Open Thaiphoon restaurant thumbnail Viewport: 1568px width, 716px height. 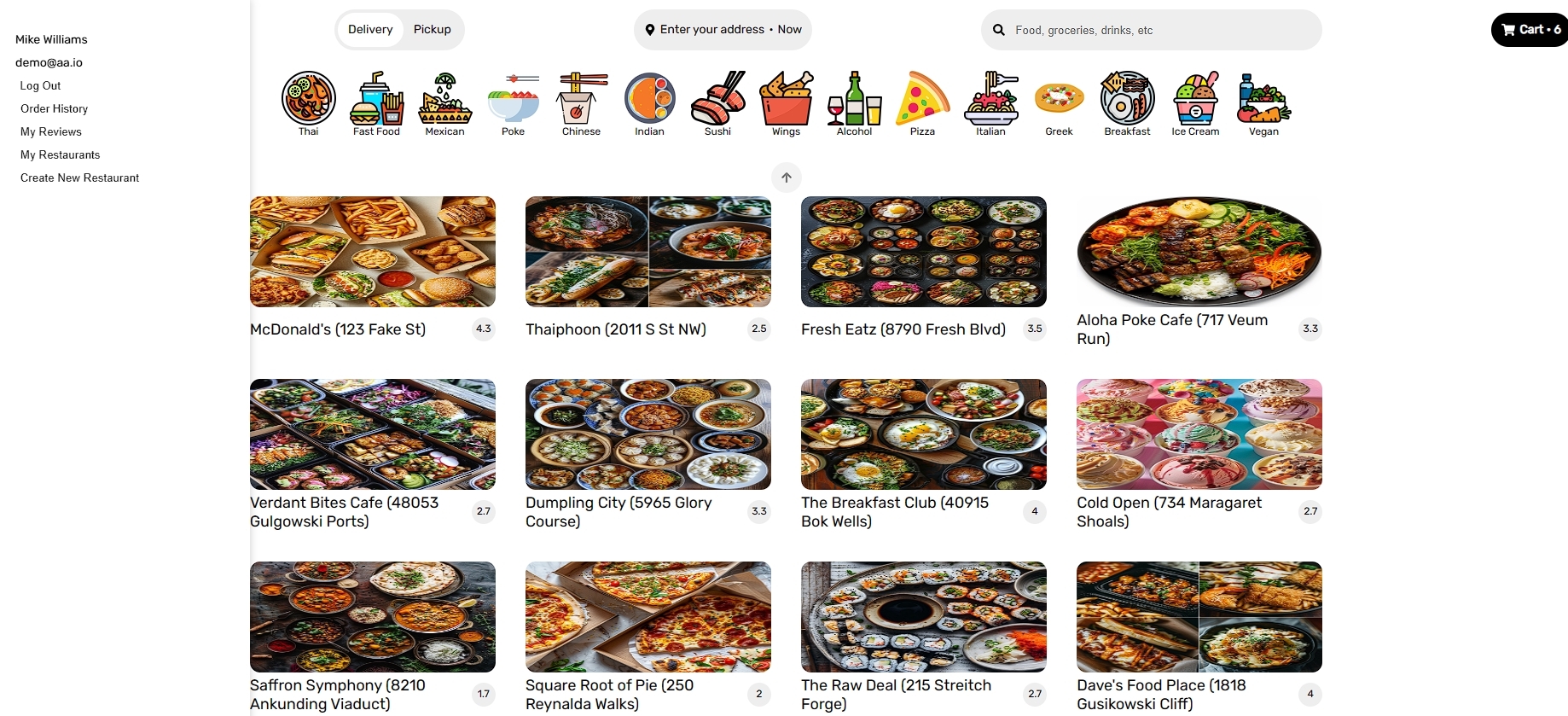(648, 252)
